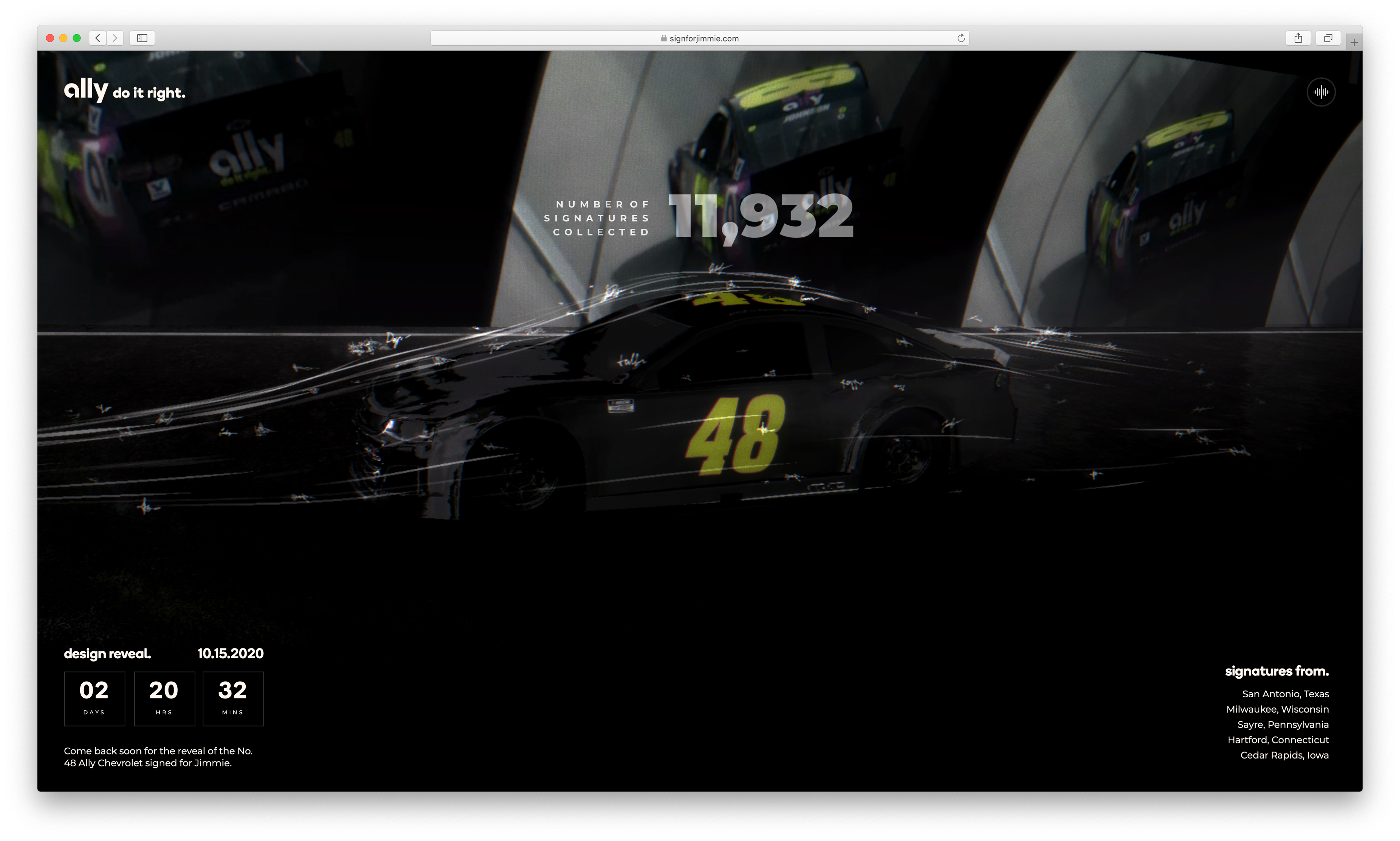1400x841 pixels.
Task: Close the Safari window with red button
Action: click(50, 38)
